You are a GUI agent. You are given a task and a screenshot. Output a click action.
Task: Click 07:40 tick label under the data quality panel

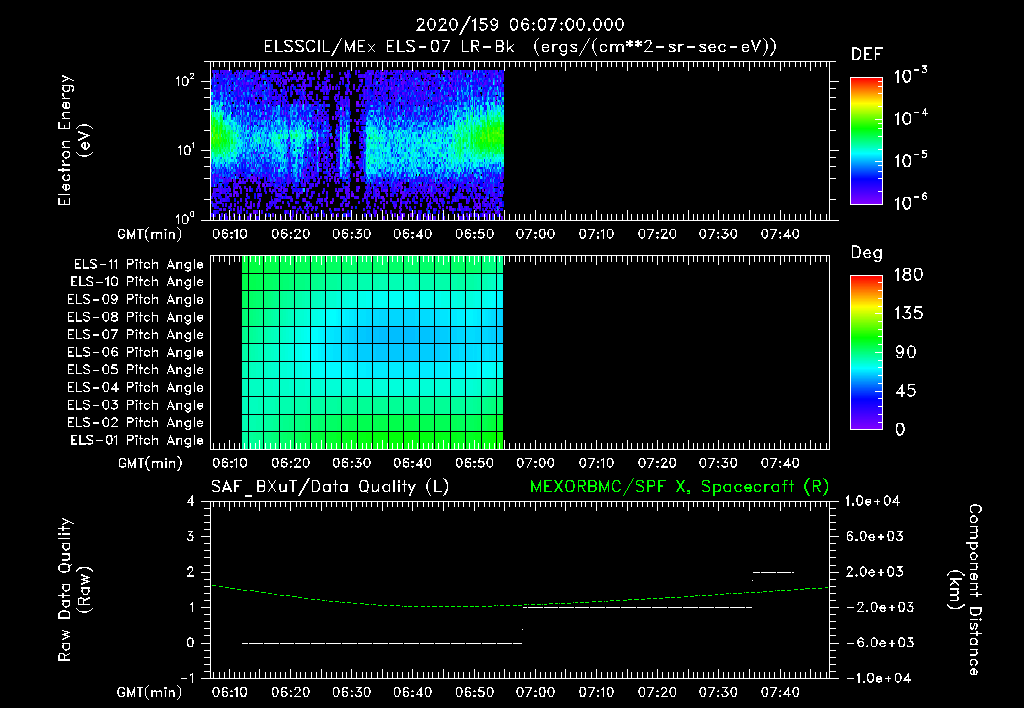point(780,692)
